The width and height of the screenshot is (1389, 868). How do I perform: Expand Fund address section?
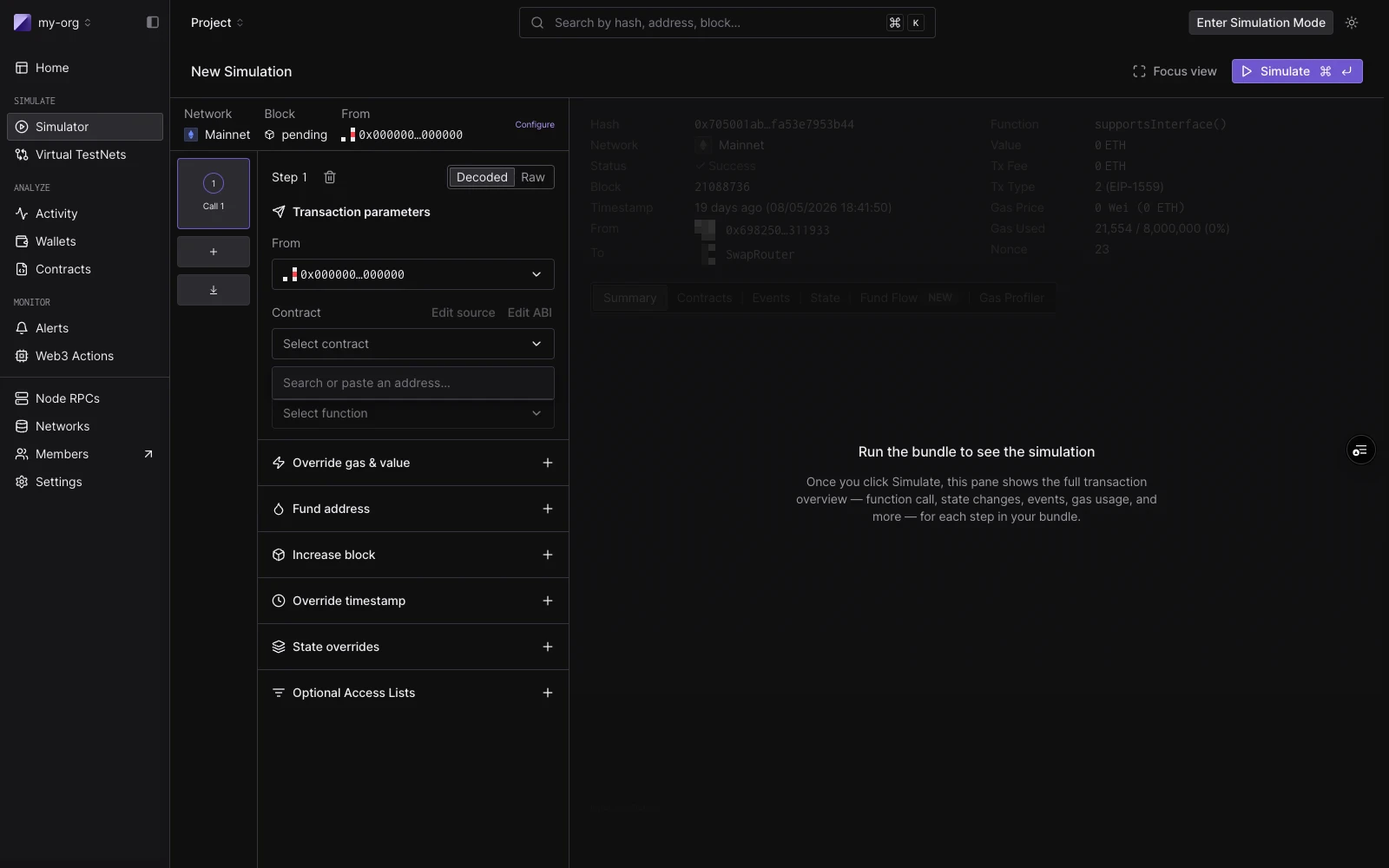[x=413, y=509]
